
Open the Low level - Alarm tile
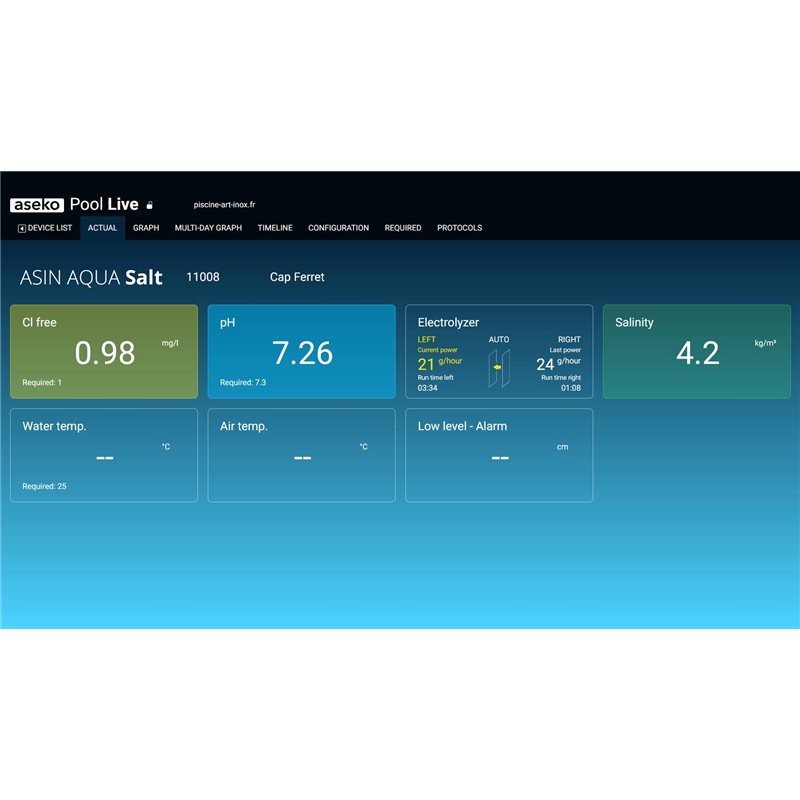click(x=498, y=455)
